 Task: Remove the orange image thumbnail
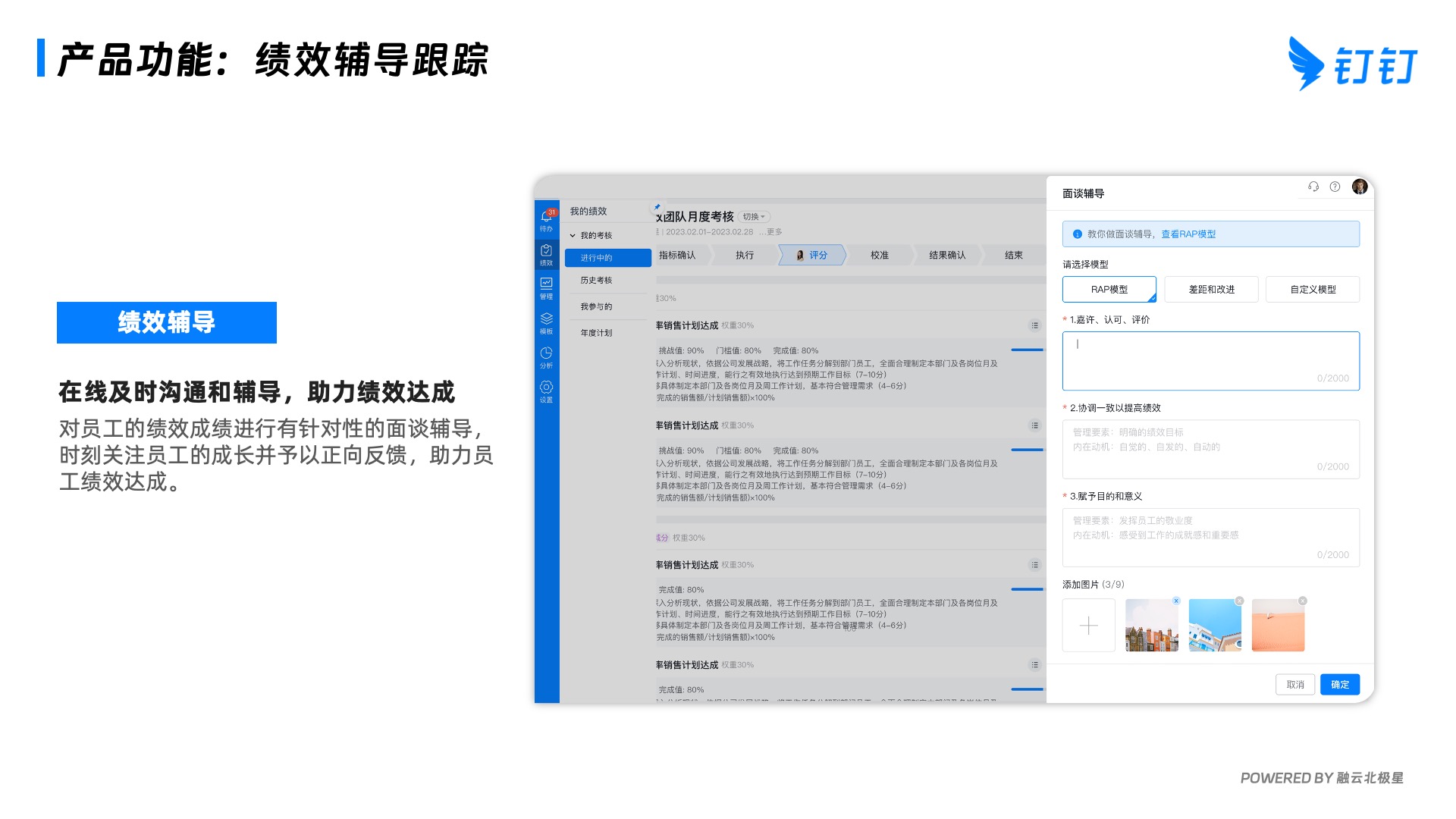[x=1302, y=601]
